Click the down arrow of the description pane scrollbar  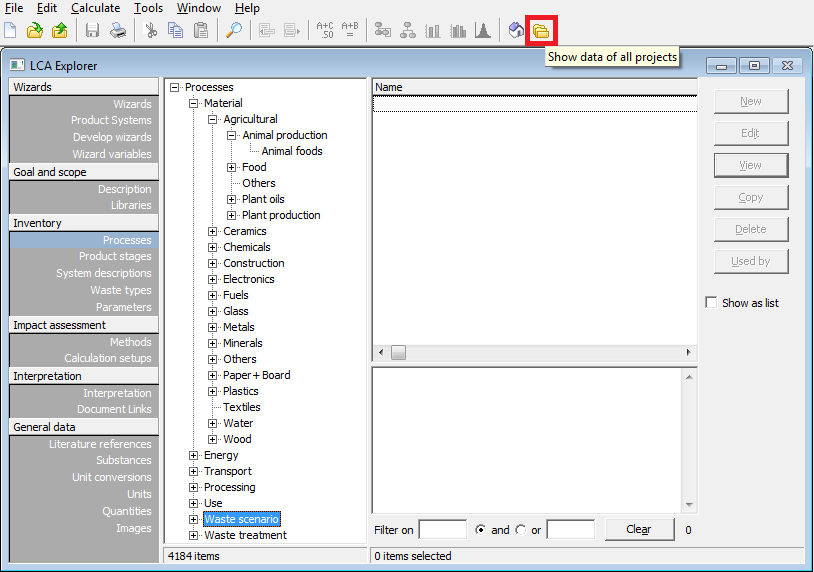689,505
